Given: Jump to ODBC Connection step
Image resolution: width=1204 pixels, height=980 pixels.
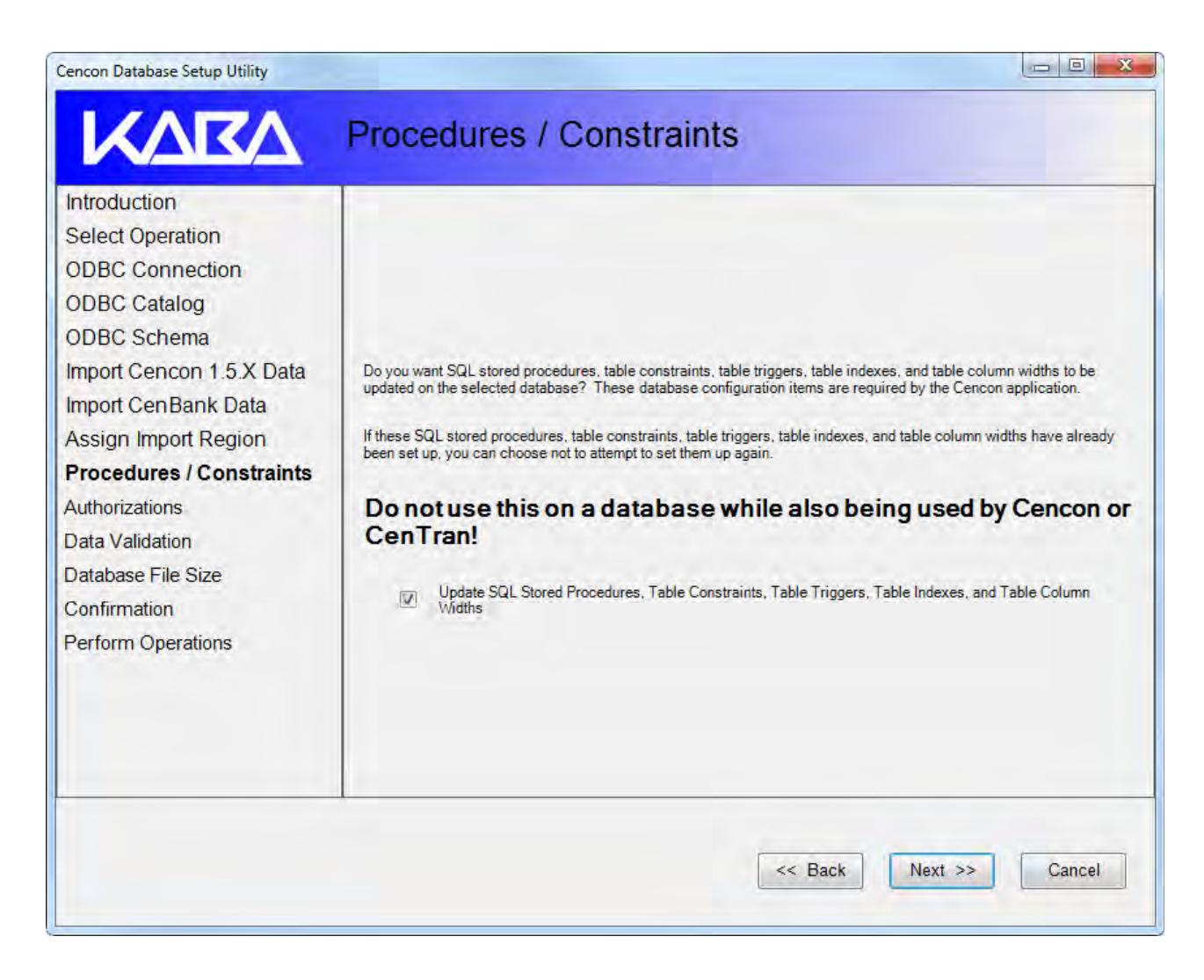Looking at the screenshot, I should tap(153, 270).
